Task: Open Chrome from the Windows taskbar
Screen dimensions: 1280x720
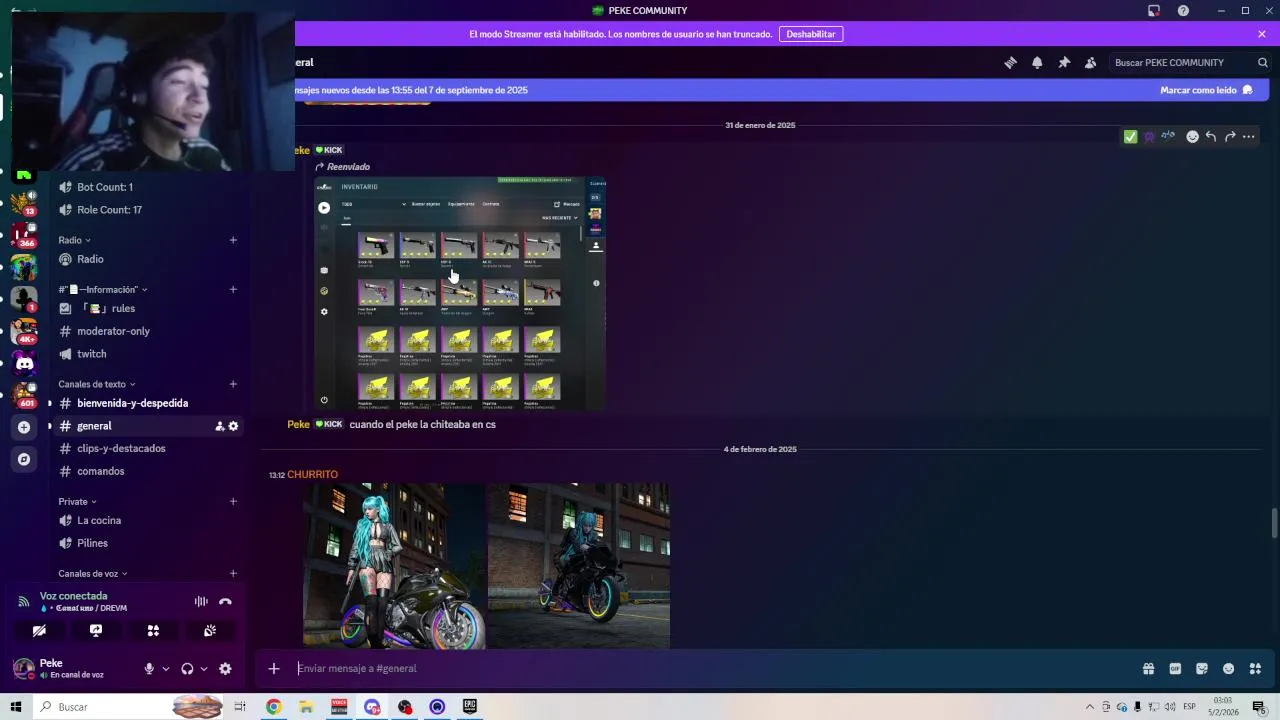Action: [x=273, y=707]
